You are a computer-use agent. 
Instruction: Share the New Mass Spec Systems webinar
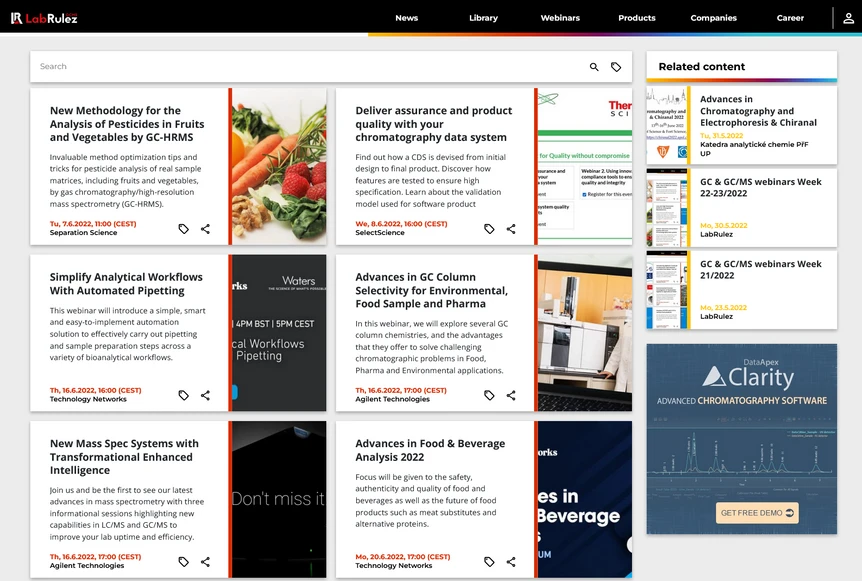click(x=205, y=561)
